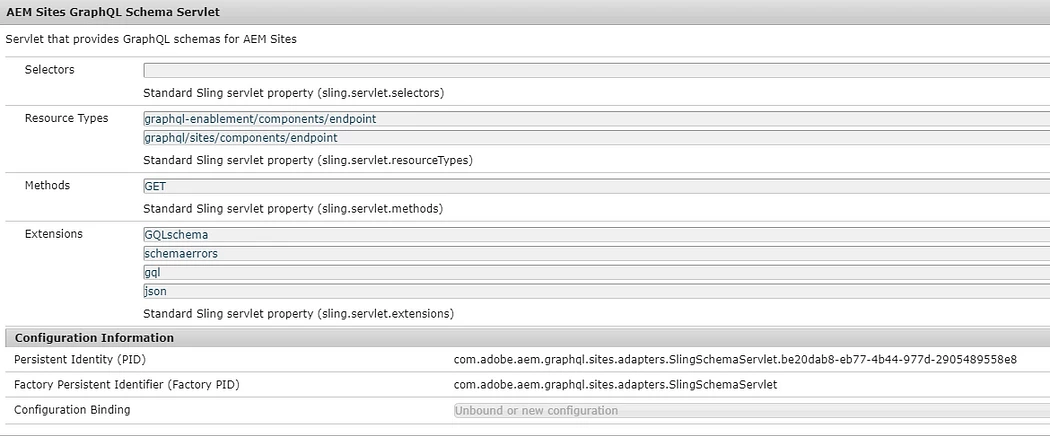Viewport: 1050px width, 436px height.
Task: Click the sling.servlet.methods description text
Action: [293, 209]
